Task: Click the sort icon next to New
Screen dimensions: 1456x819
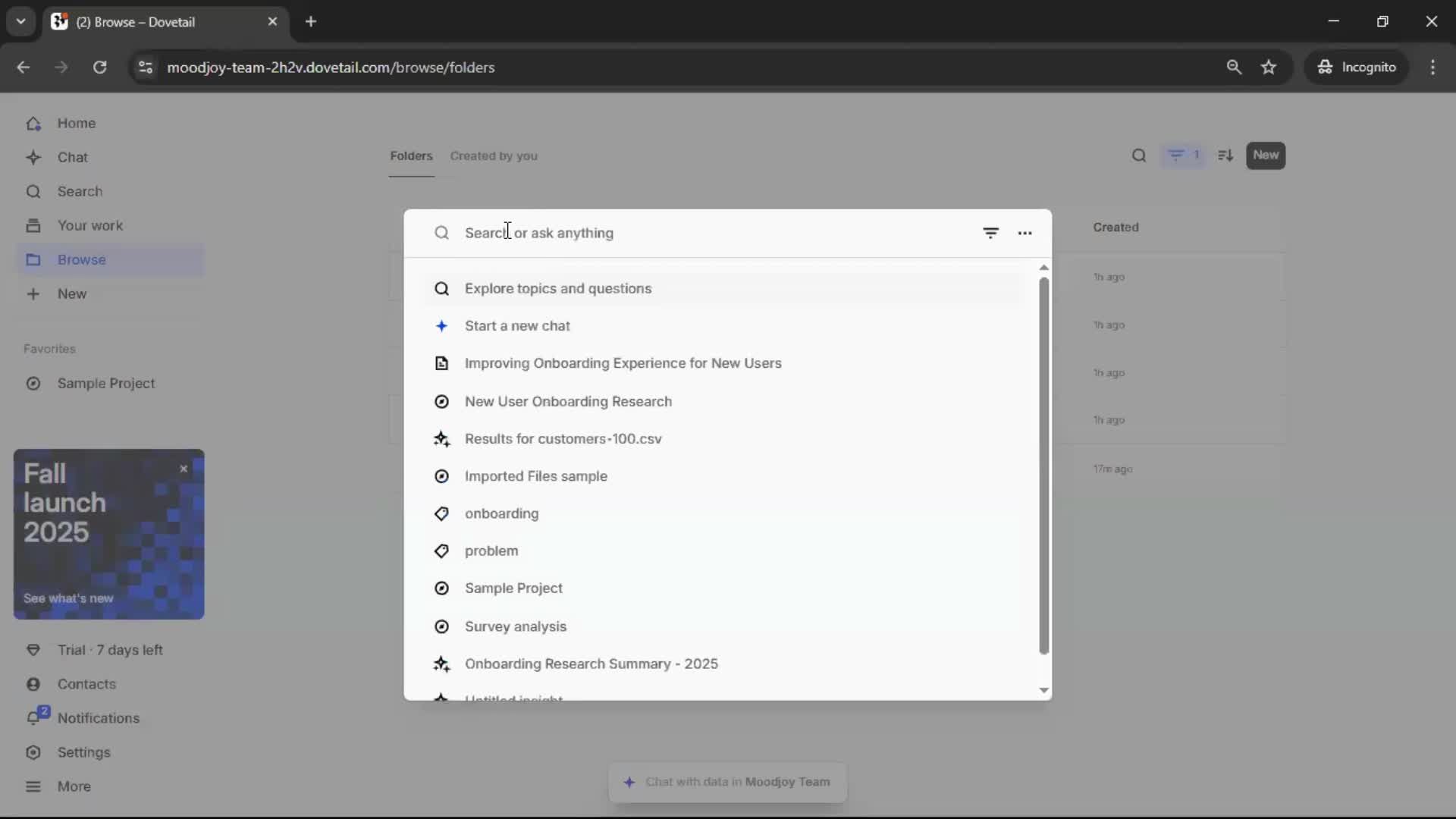Action: point(1225,155)
